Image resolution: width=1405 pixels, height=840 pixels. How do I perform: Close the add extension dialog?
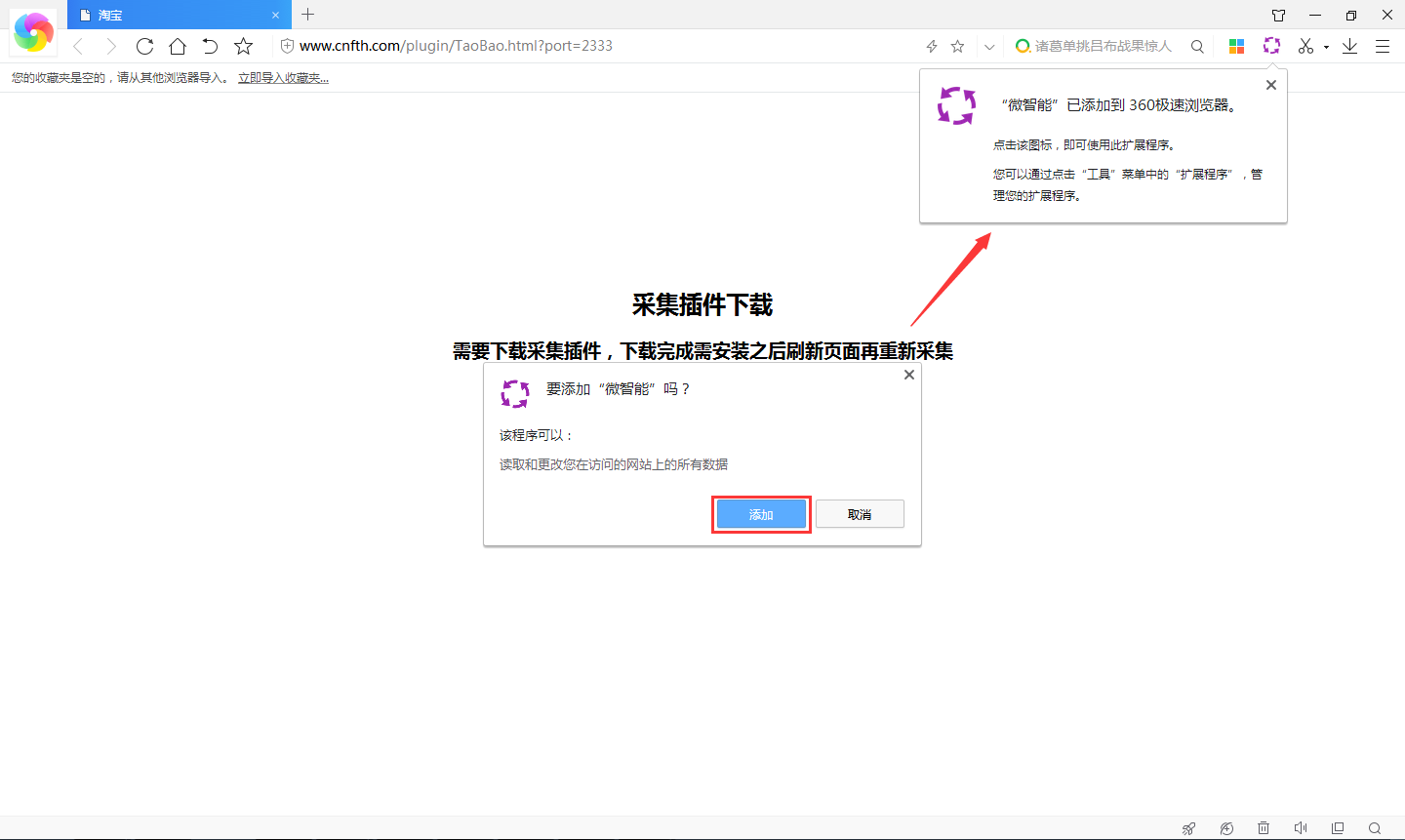click(x=909, y=375)
